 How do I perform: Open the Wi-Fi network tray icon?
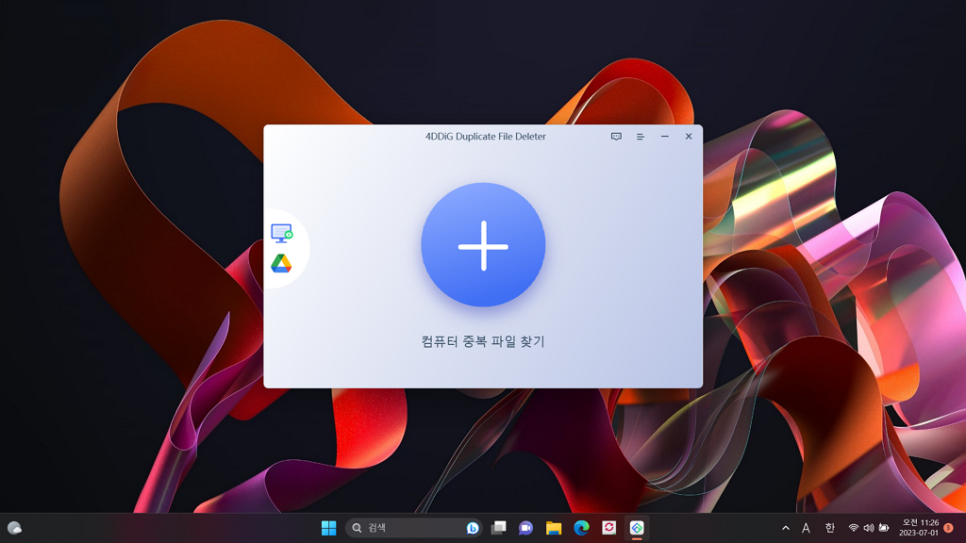click(x=853, y=528)
